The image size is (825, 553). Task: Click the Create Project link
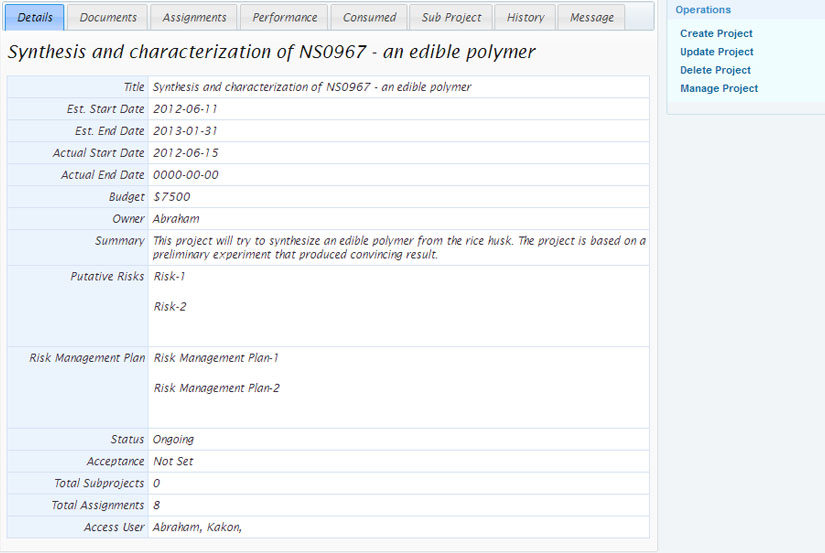(716, 34)
